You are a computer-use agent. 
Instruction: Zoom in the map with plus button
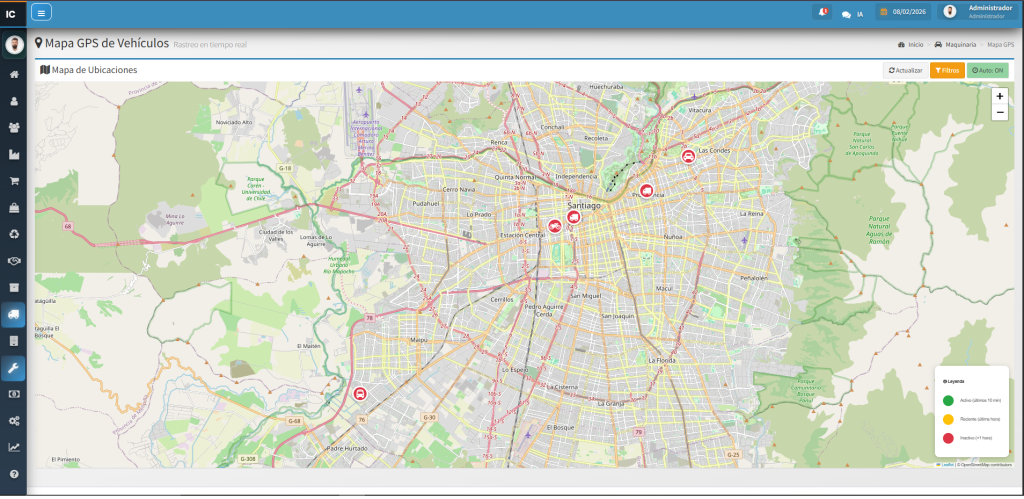[999, 97]
